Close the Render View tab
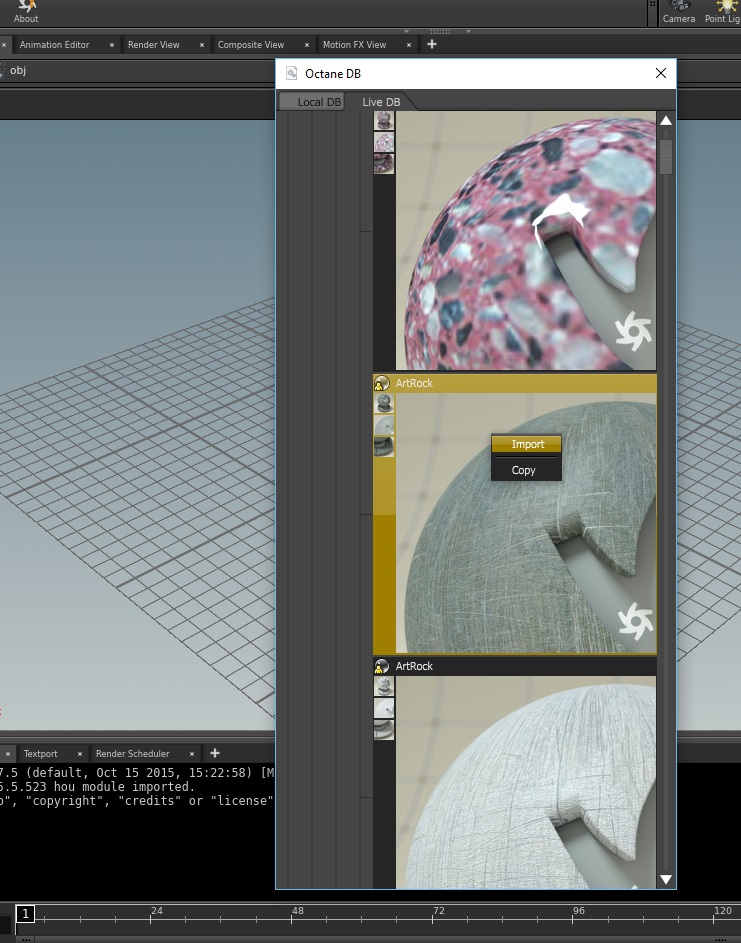 pyautogui.click(x=201, y=45)
